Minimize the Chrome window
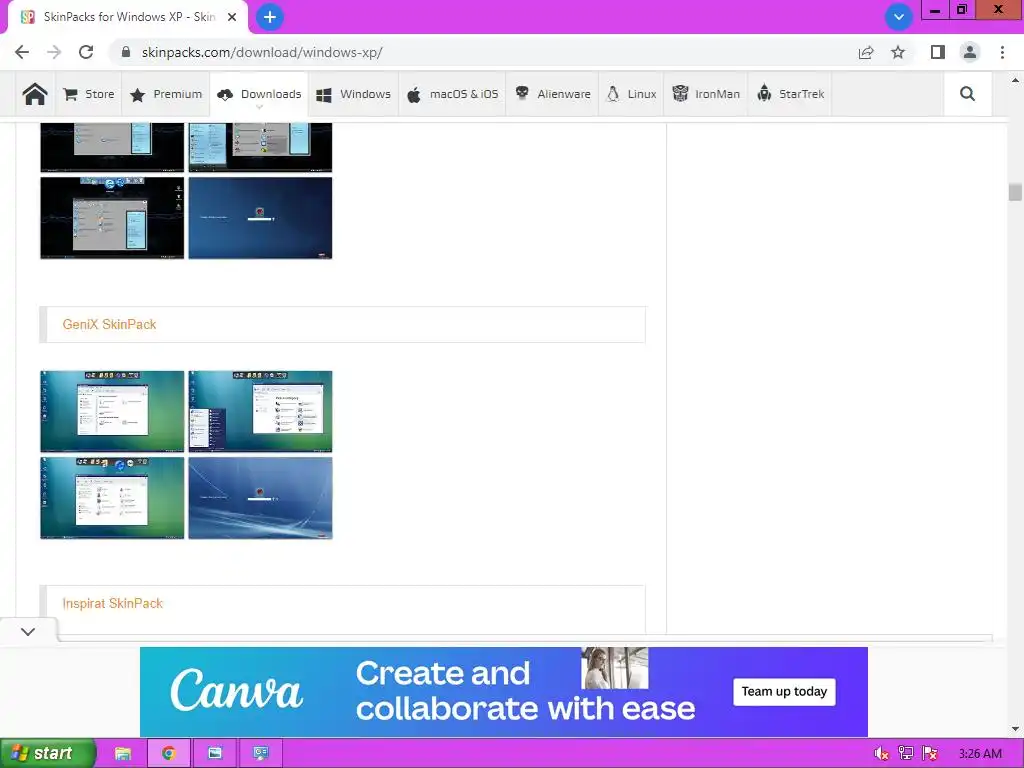 [935, 10]
